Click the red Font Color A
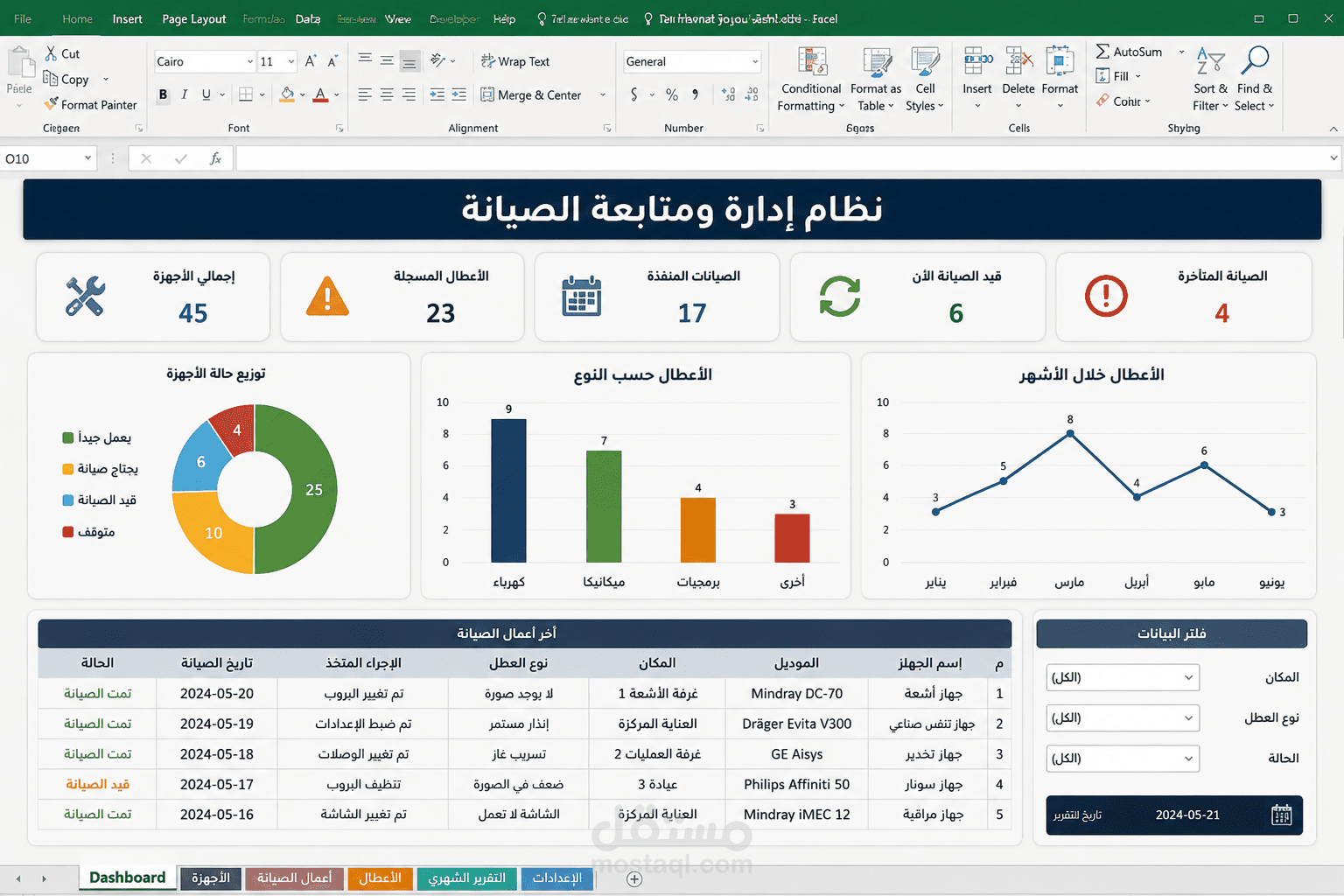 click(x=320, y=94)
